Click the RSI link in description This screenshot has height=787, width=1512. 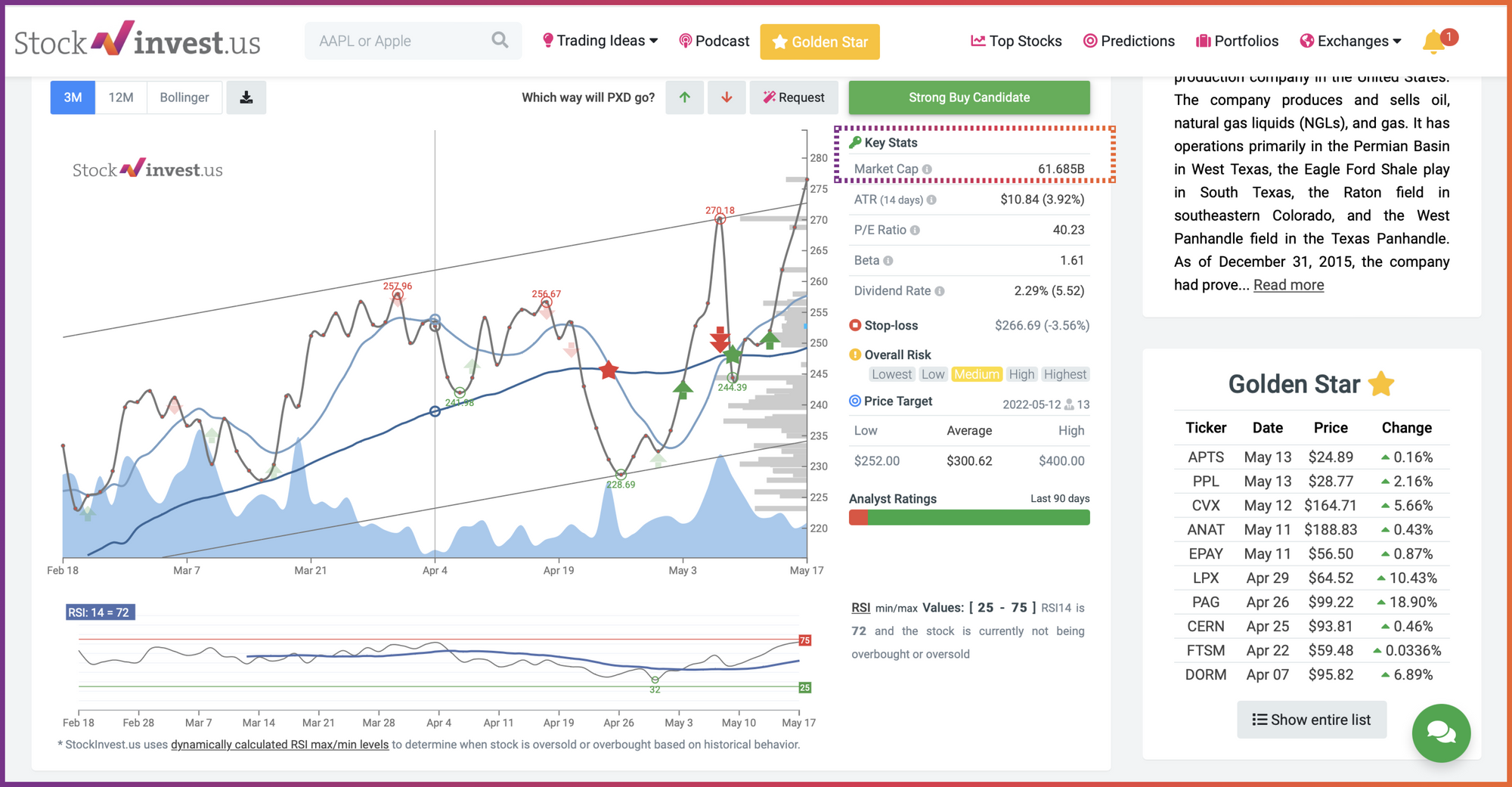(x=860, y=608)
